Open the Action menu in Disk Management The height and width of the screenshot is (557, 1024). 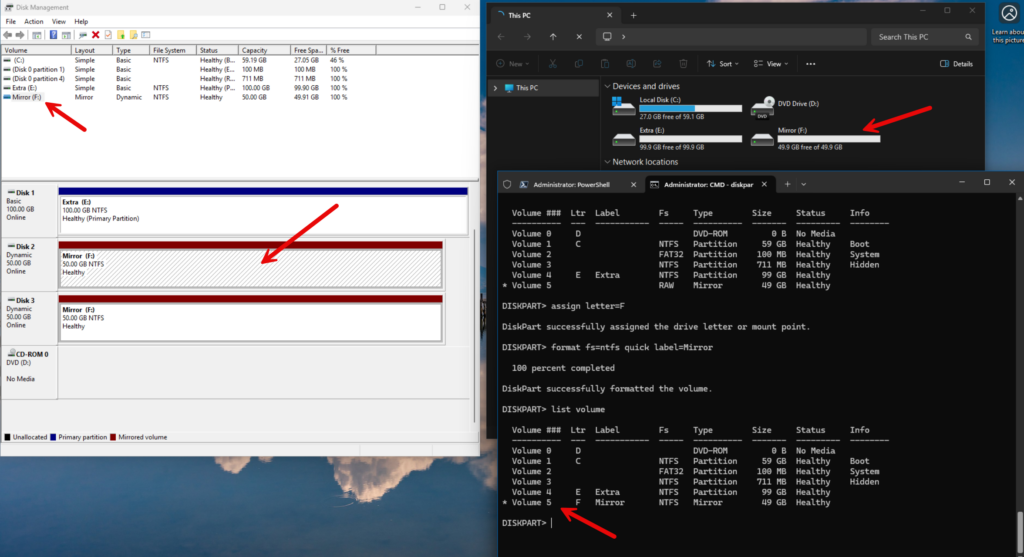[33, 22]
